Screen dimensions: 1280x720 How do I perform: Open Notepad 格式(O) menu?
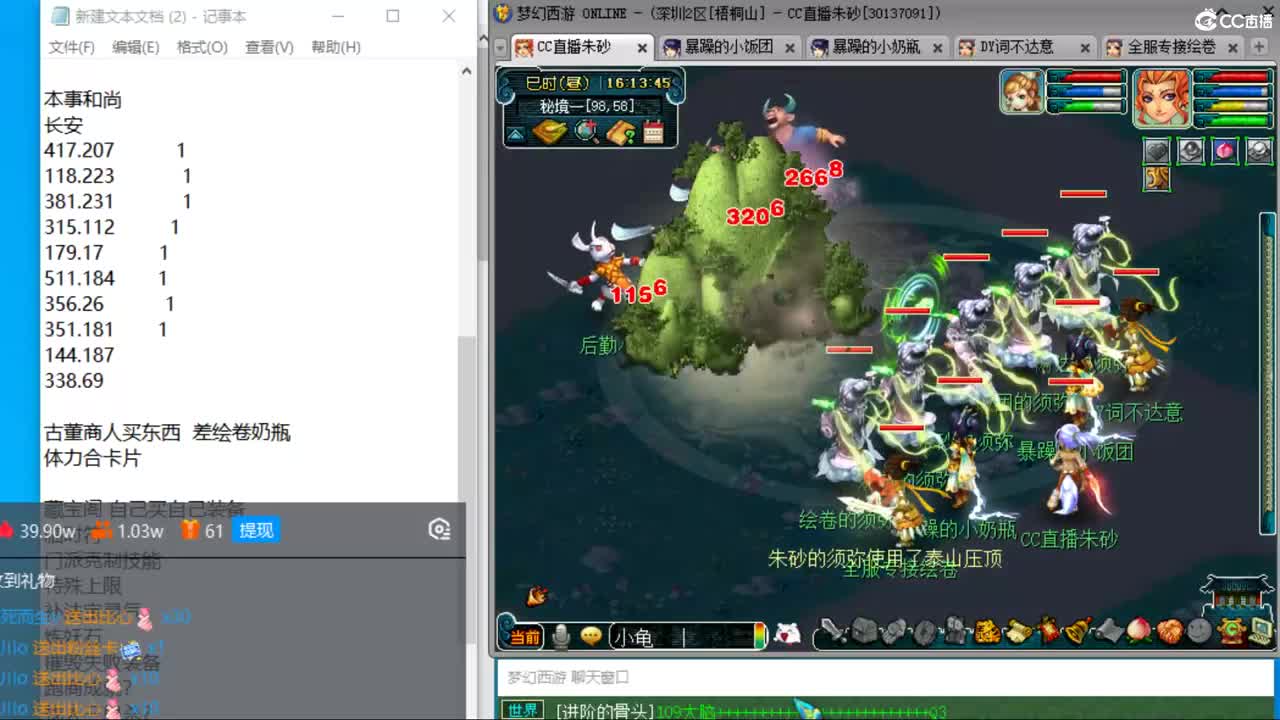tap(202, 47)
